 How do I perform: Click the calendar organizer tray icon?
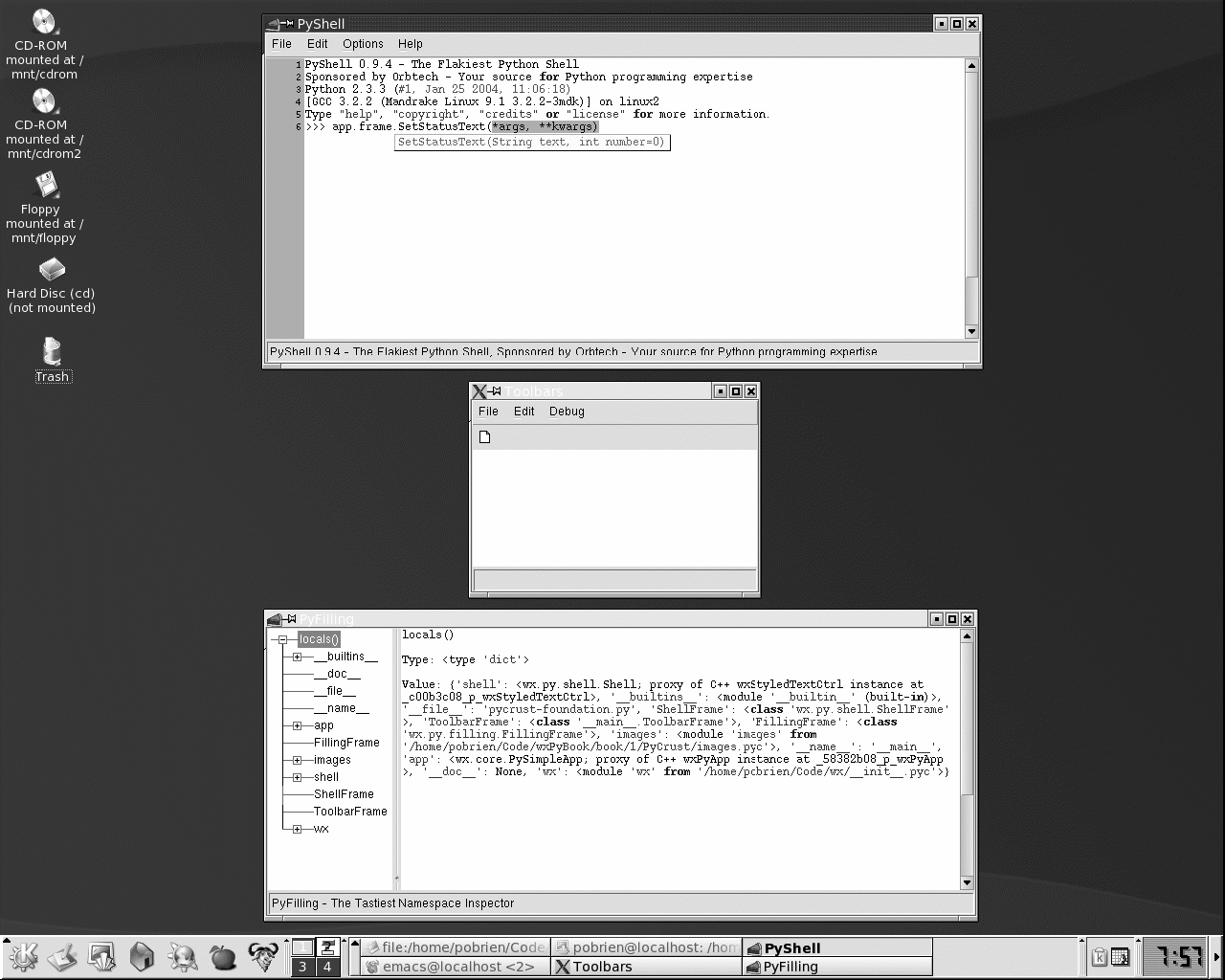pos(1120,956)
